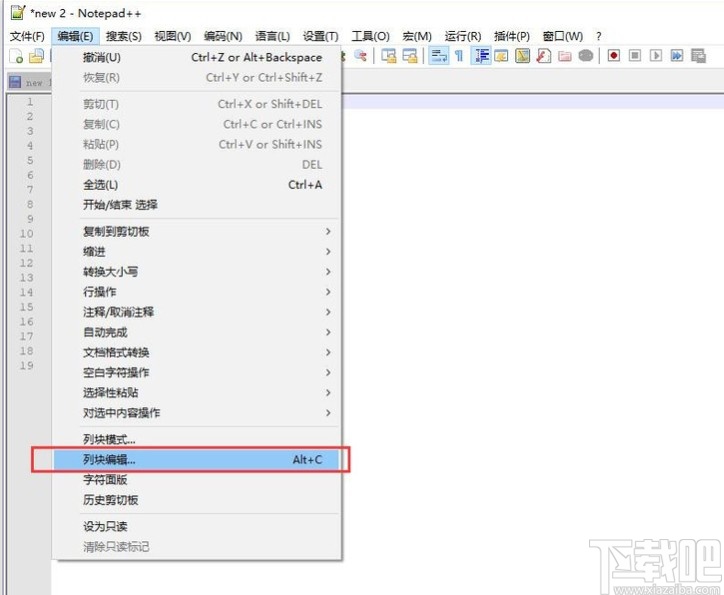The image size is (724, 595).
Task: Choose 恢复(R) redo entry
Action: [x=197, y=78]
